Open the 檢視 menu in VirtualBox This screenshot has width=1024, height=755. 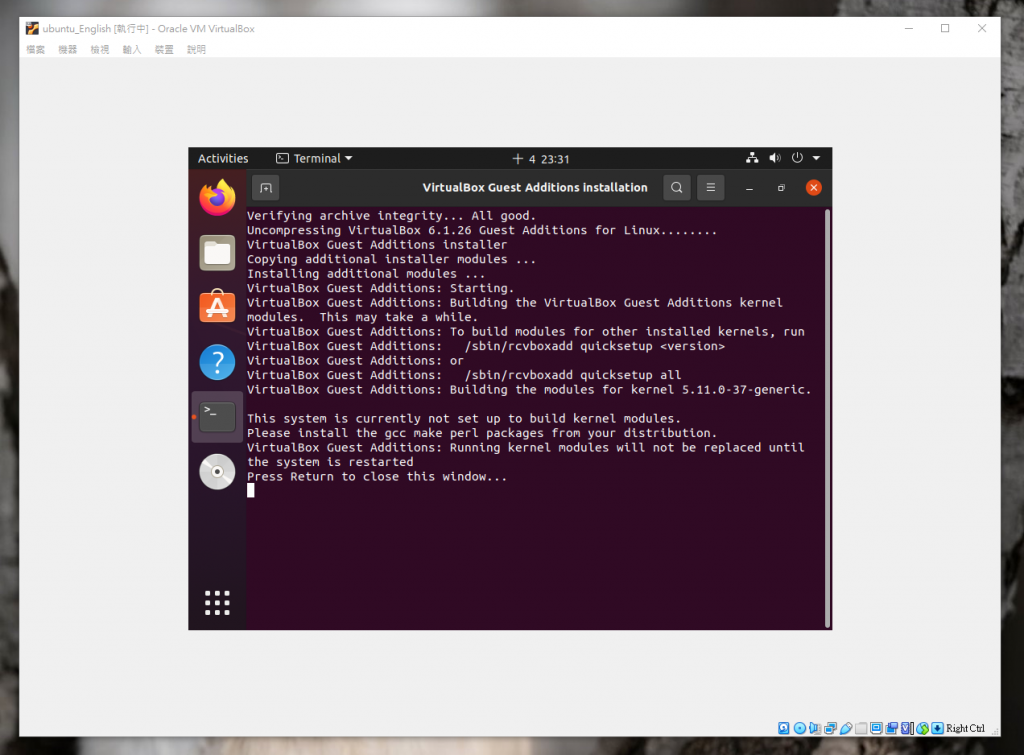(100, 50)
